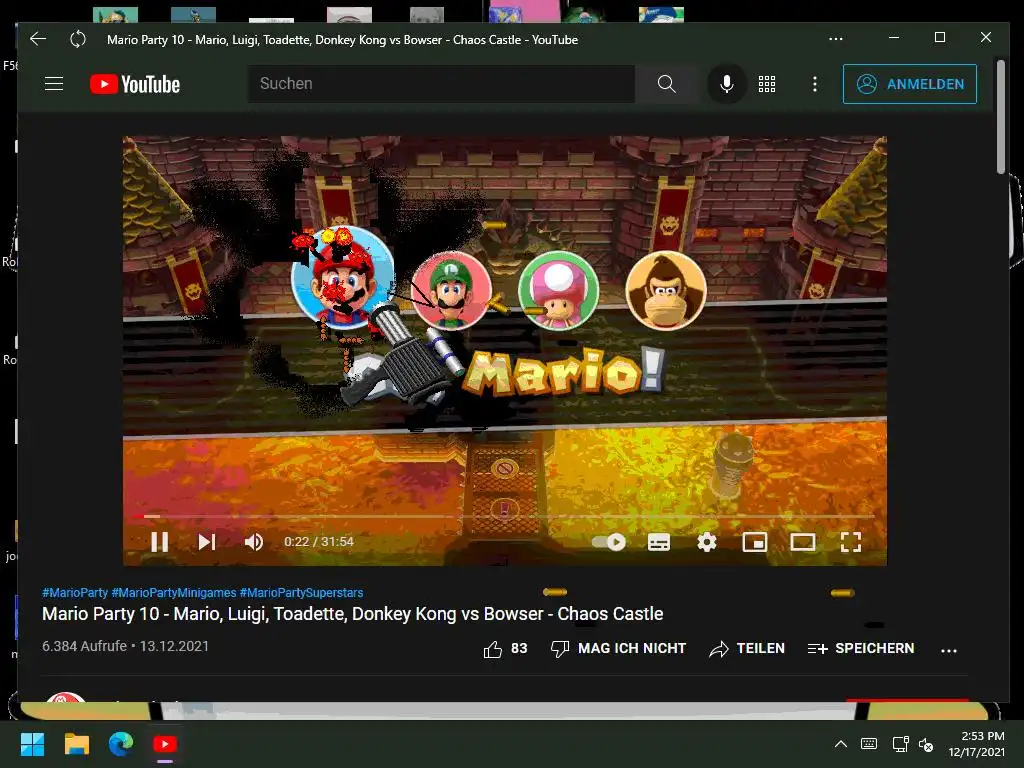Enable miniplayer mode

pyautogui.click(x=755, y=542)
